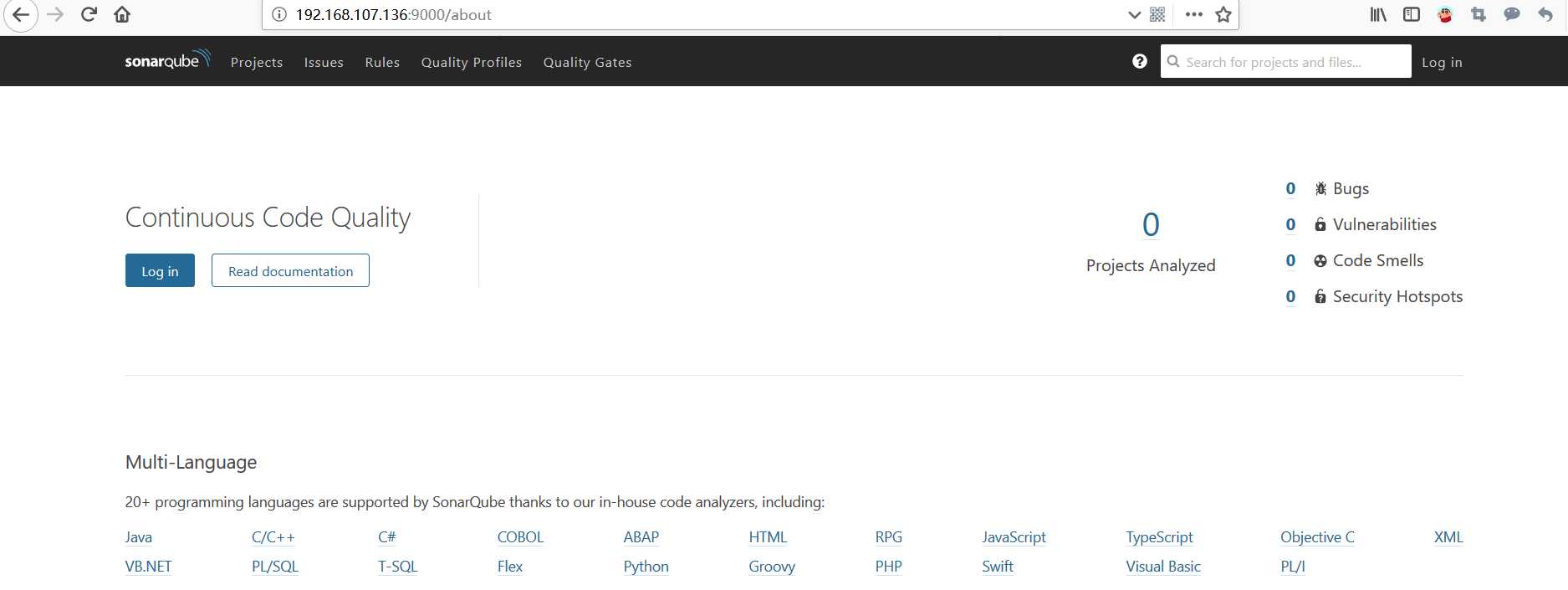The image size is (1568, 590).
Task: Open the PHP language link
Action: coord(889,567)
